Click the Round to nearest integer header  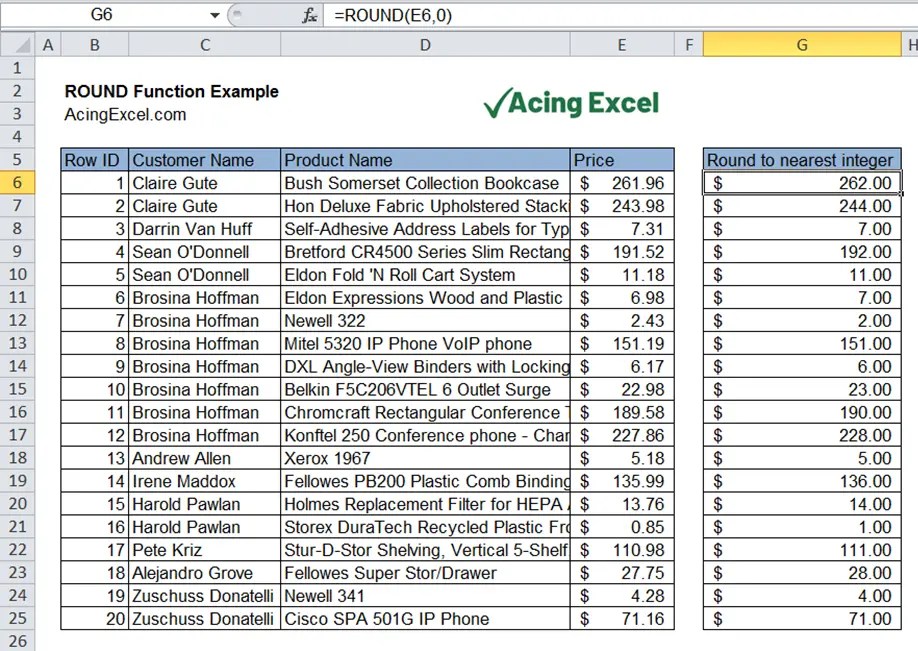pyautogui.click(x=802, y=160)
